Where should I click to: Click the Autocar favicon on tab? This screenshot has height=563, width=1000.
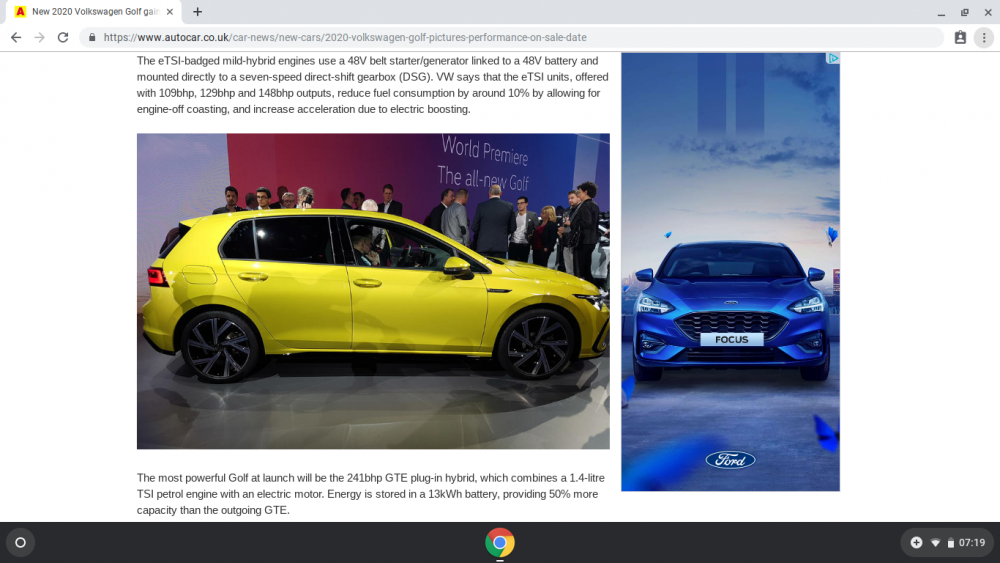(20, 11)
